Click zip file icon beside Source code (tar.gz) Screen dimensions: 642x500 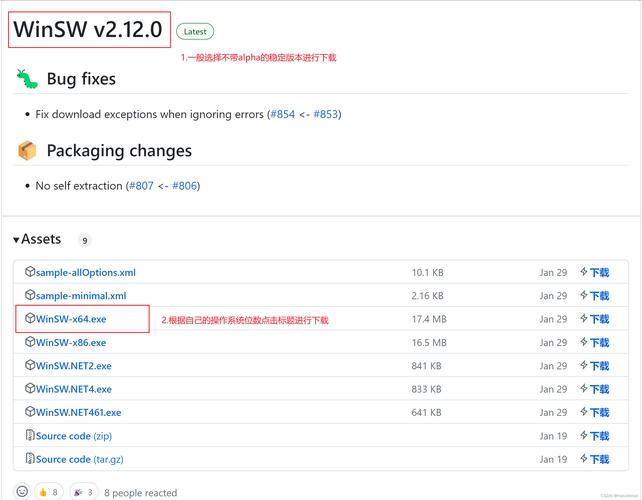(x=30, y=458)
